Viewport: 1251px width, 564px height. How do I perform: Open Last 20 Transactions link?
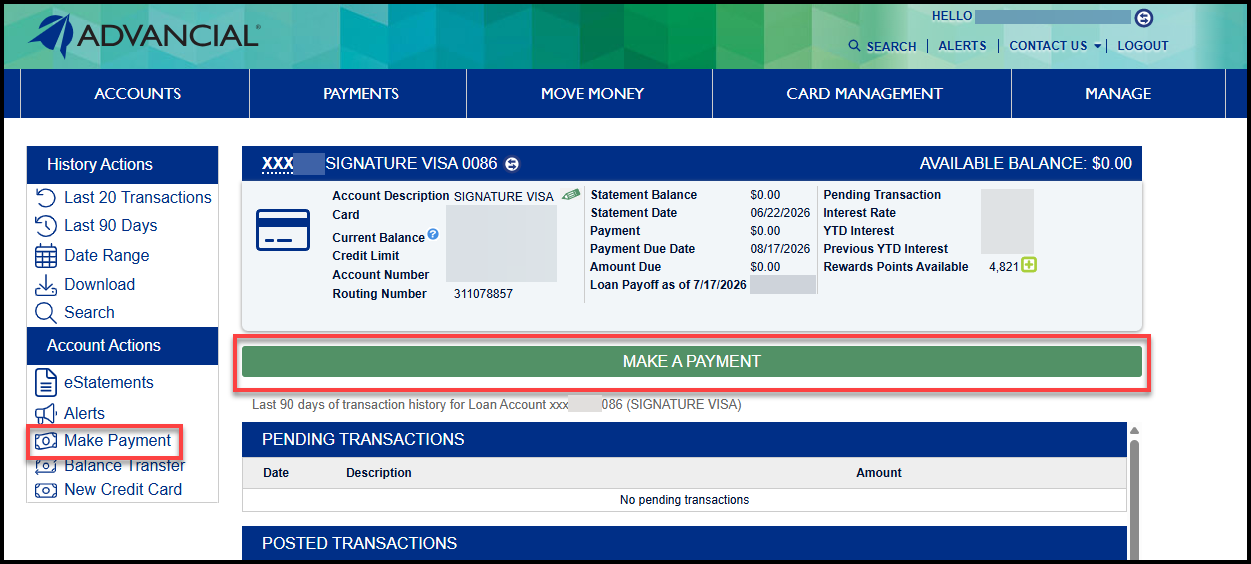tap(138, 197)
